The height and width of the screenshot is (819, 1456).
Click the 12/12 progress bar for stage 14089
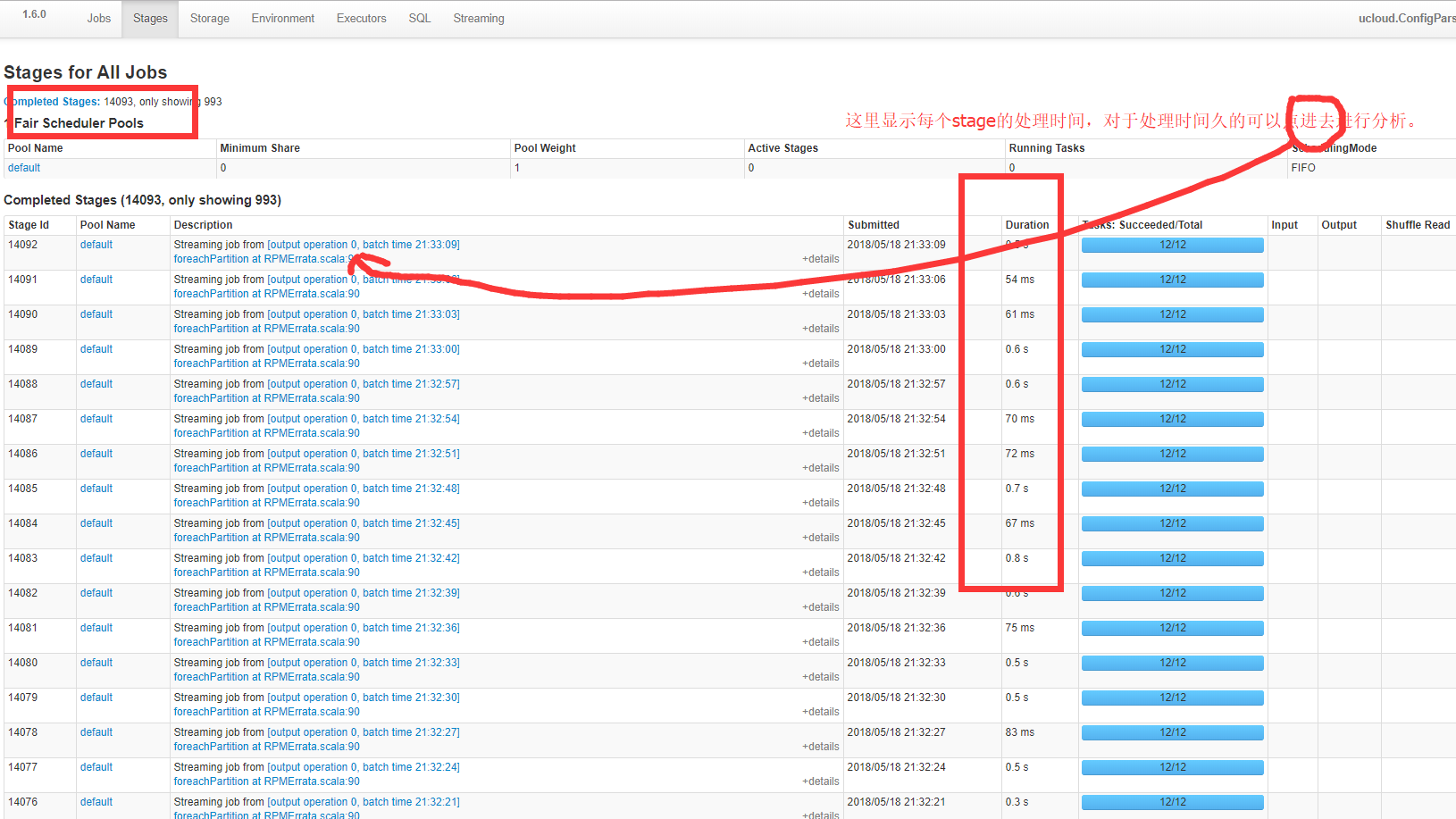(1173, 349)
